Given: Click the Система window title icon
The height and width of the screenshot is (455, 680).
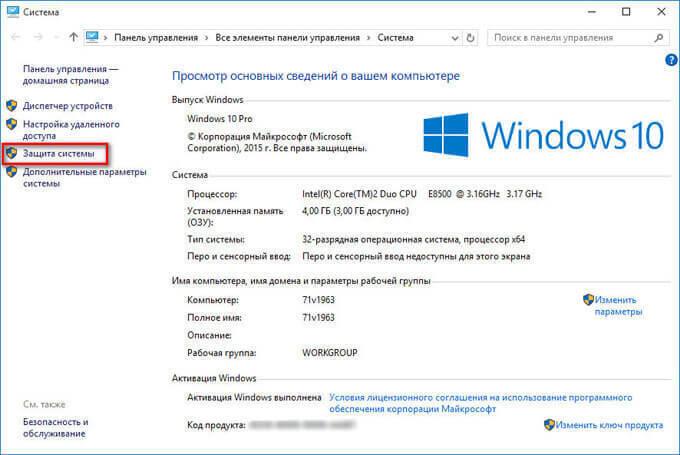Looking at the screenshot, I should tap(13, 12).
